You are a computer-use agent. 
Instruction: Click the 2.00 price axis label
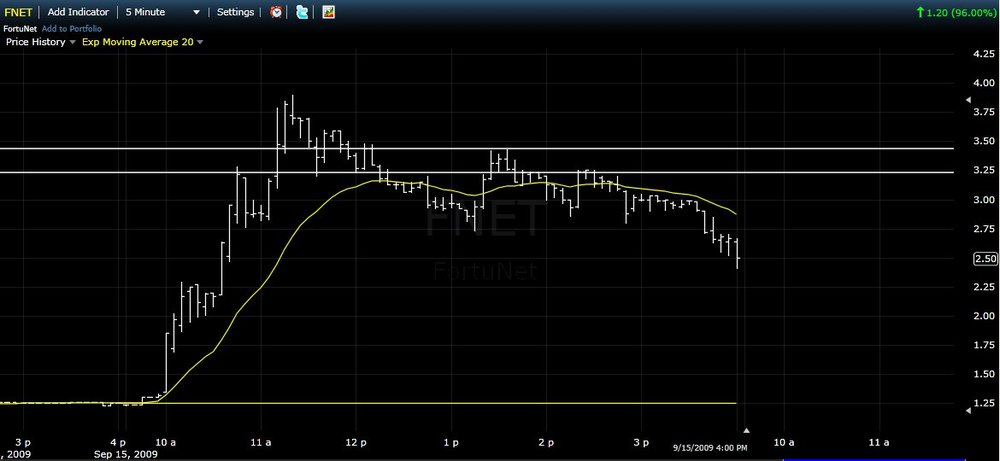985,316
